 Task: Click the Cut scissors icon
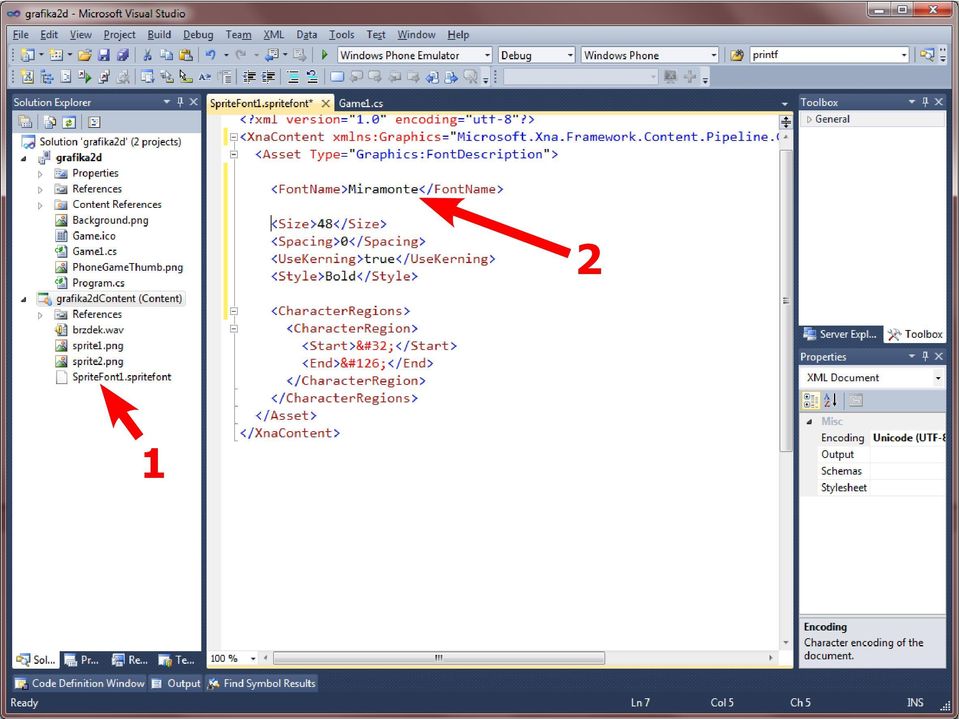[147, 55]
